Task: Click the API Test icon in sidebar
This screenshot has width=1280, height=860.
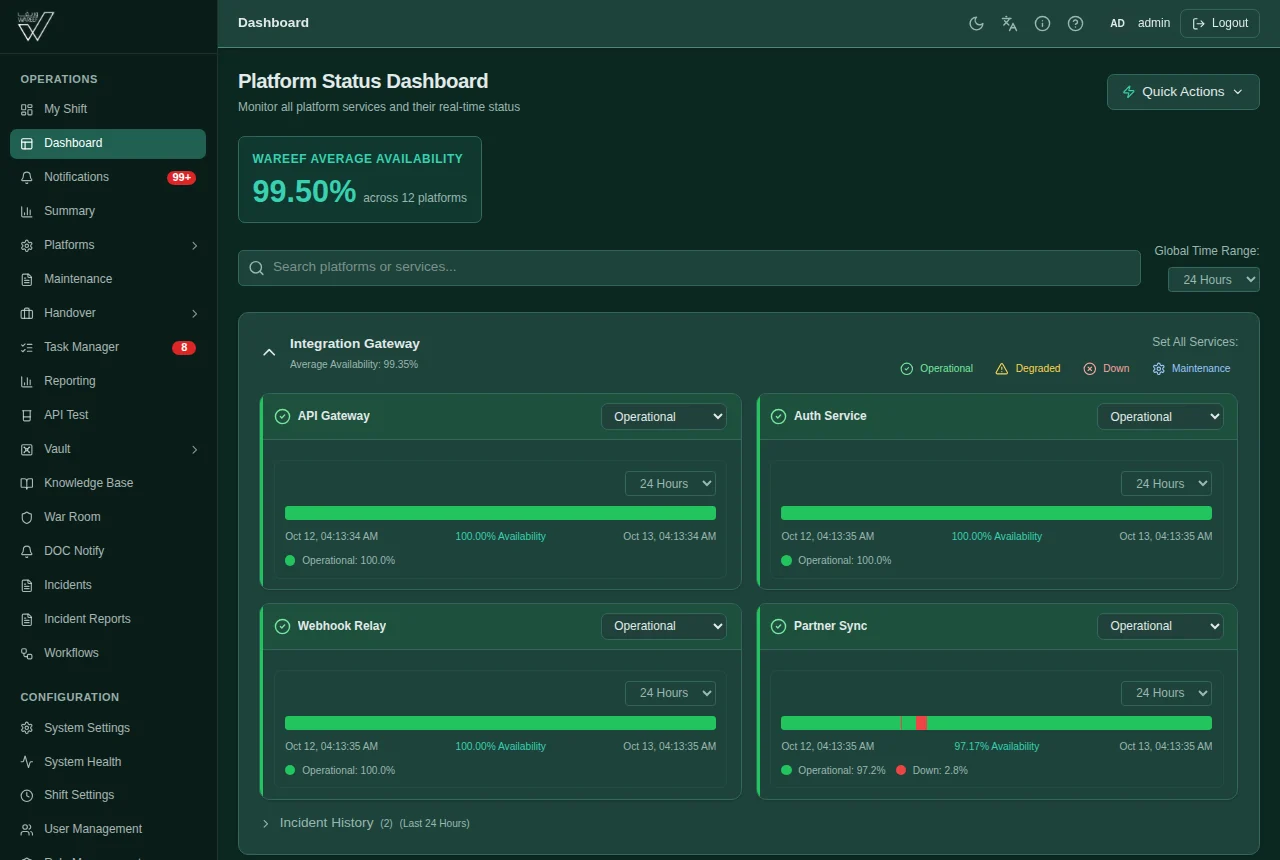Action: tap(27, 415)
